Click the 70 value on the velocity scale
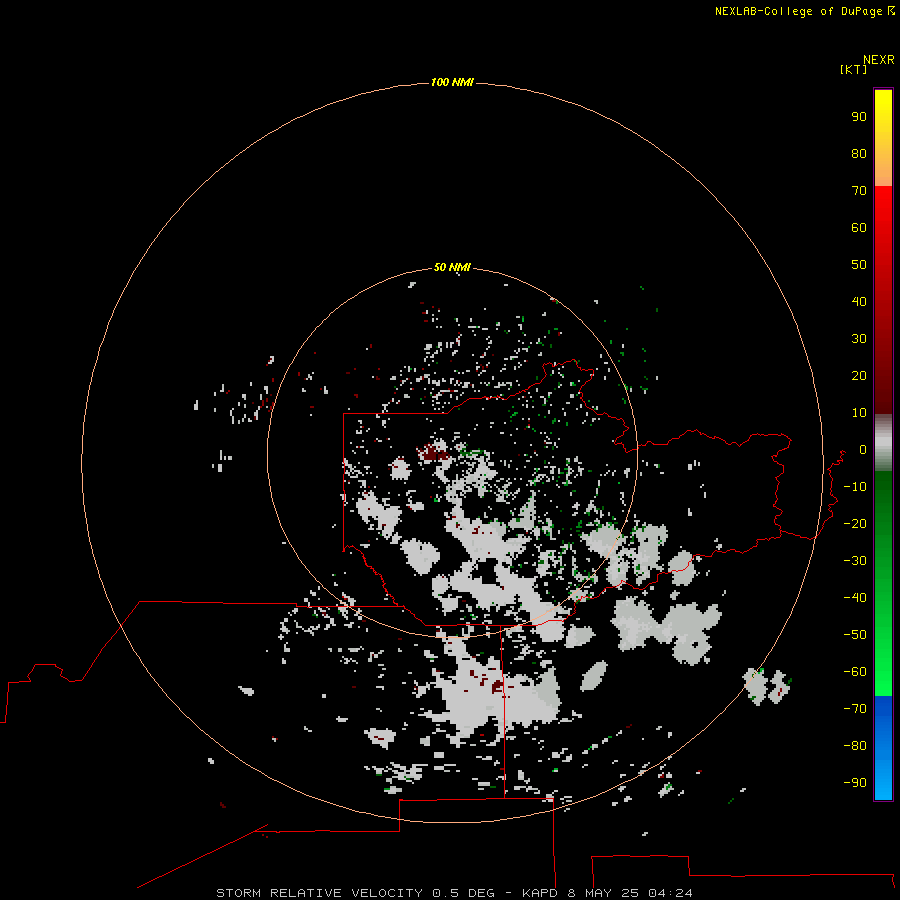The image size is (900, 900). [x=859, y=191]
